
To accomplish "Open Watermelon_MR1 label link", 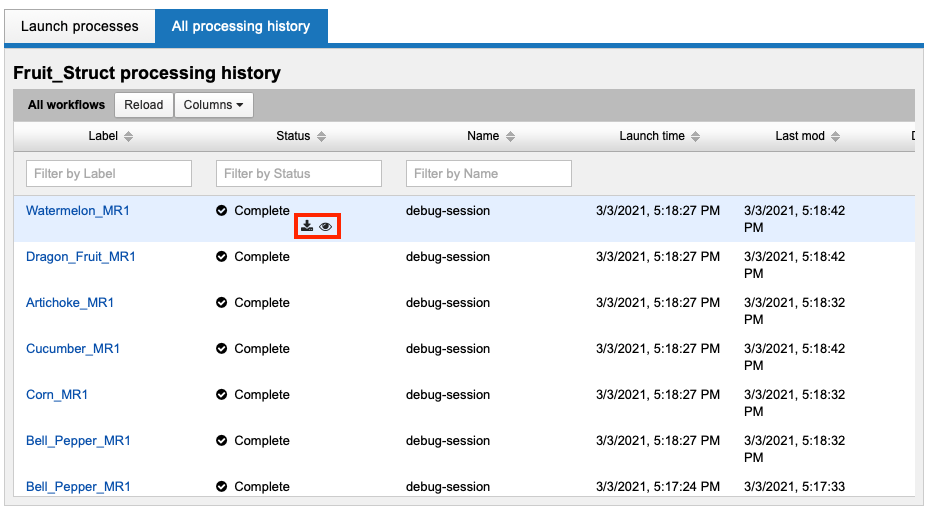I will [78, 211].
